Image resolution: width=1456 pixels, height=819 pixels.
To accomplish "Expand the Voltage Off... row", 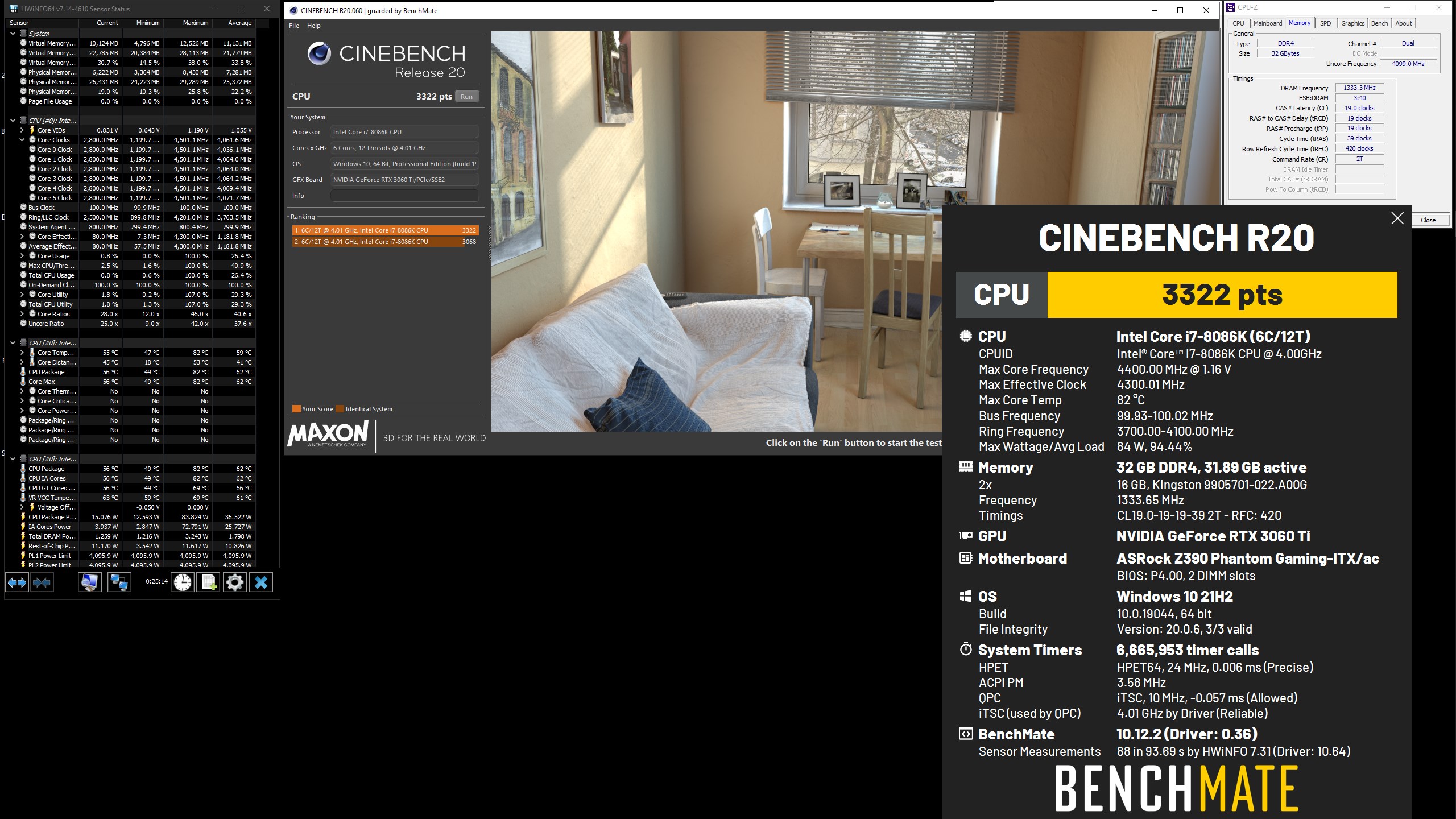I will (x=22, y=507).
